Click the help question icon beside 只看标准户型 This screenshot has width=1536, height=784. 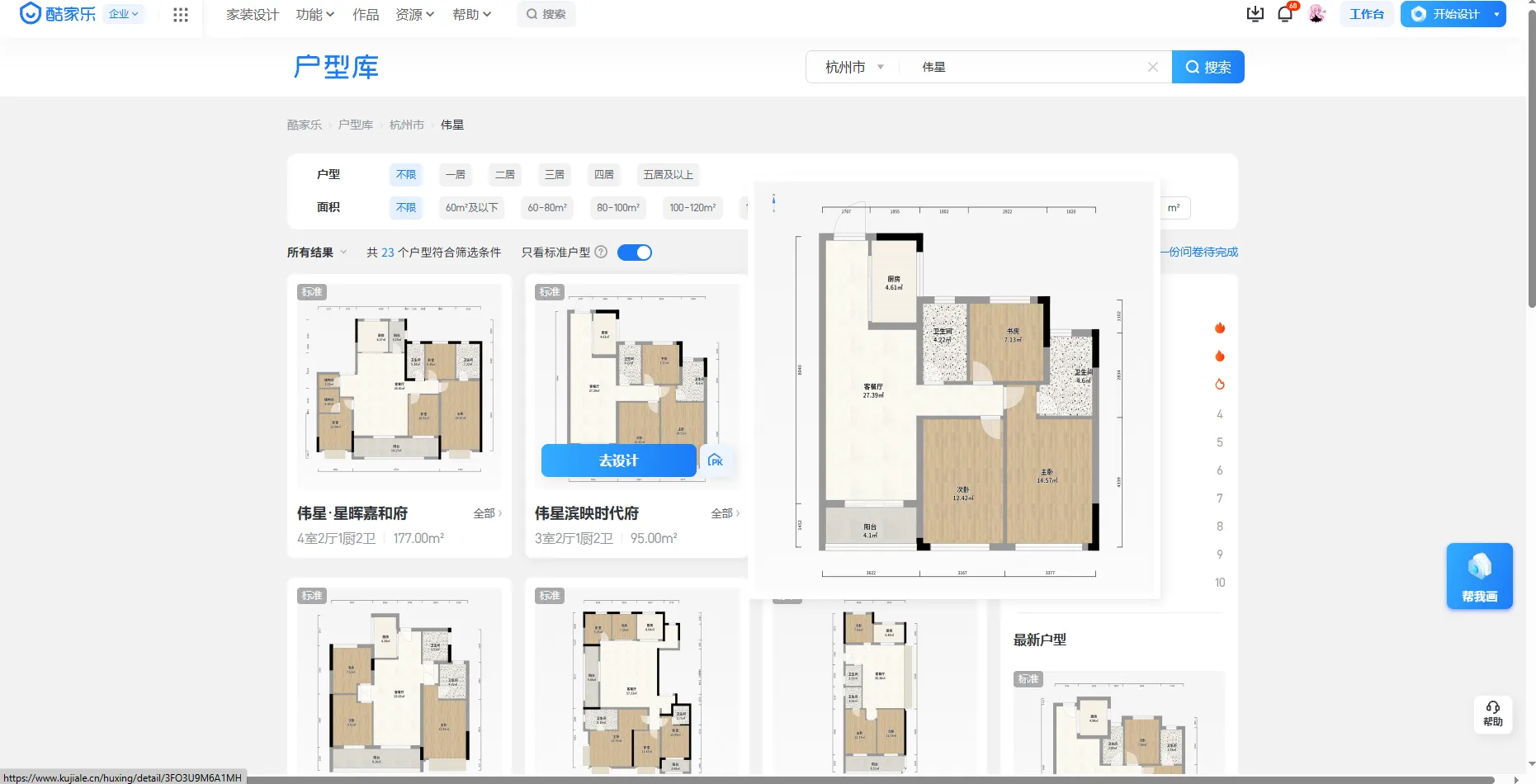coord(601,253)
